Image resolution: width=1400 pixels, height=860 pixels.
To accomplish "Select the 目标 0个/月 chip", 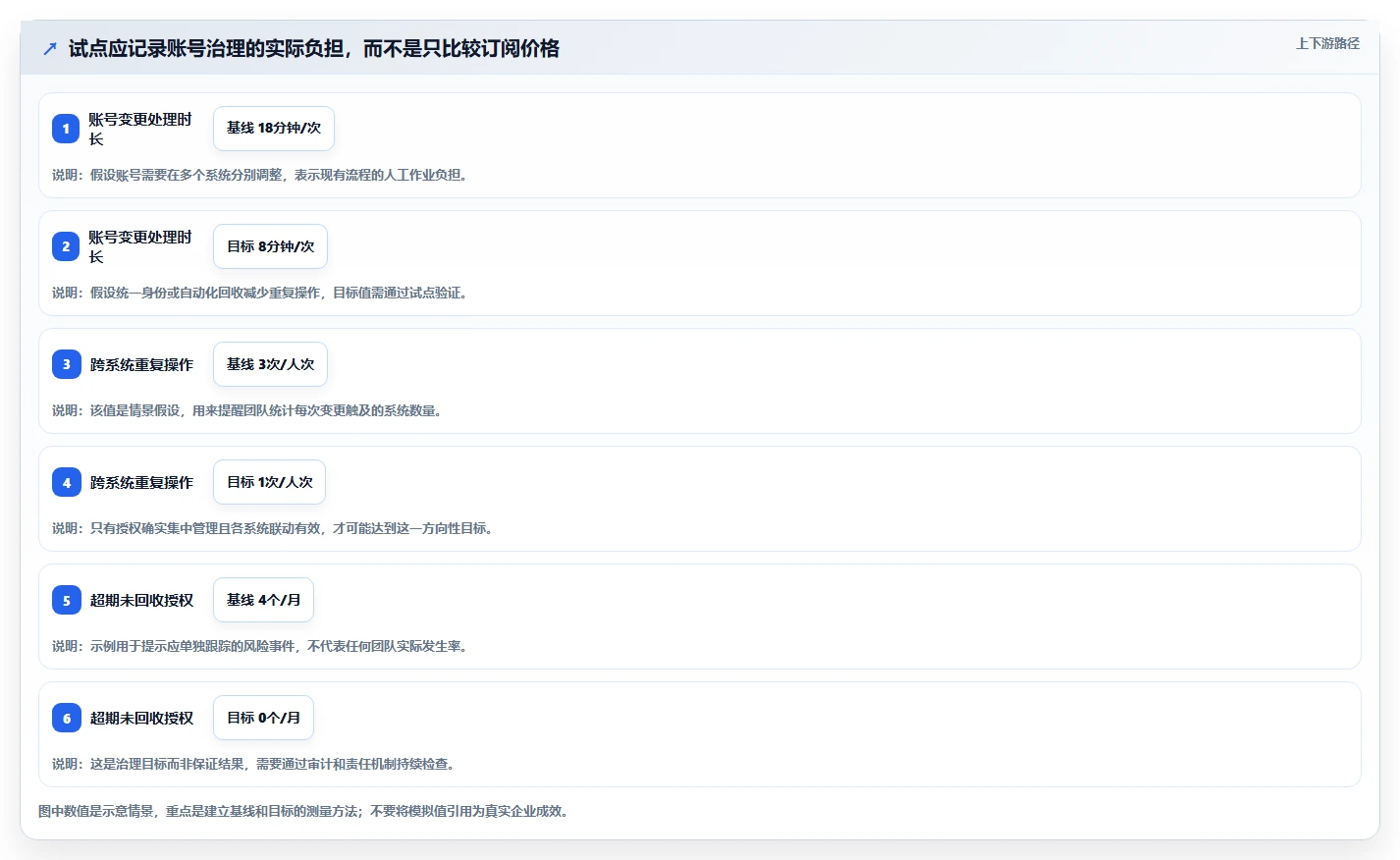I will (263, 718).
